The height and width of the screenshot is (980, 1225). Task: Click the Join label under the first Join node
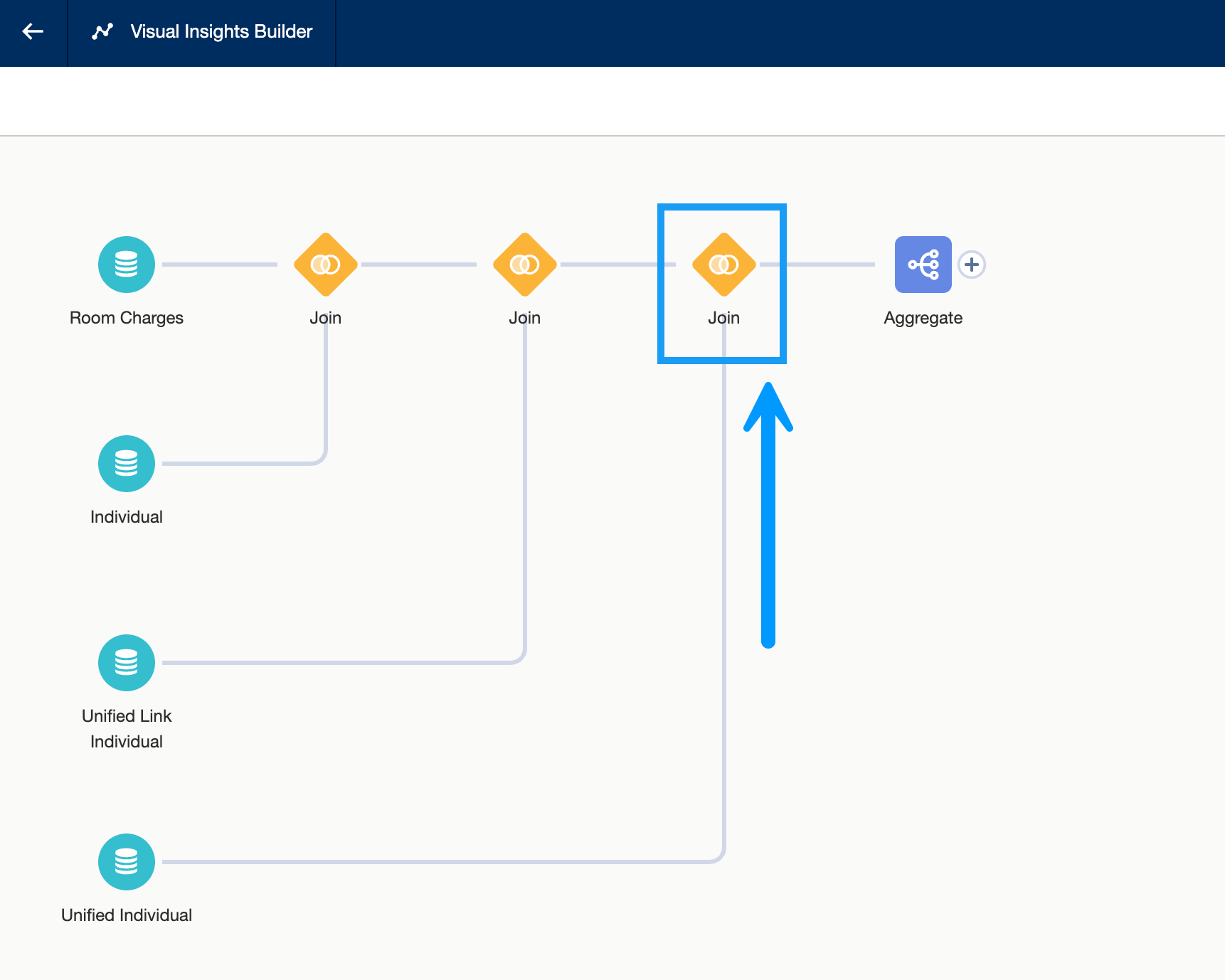(326, 318)
